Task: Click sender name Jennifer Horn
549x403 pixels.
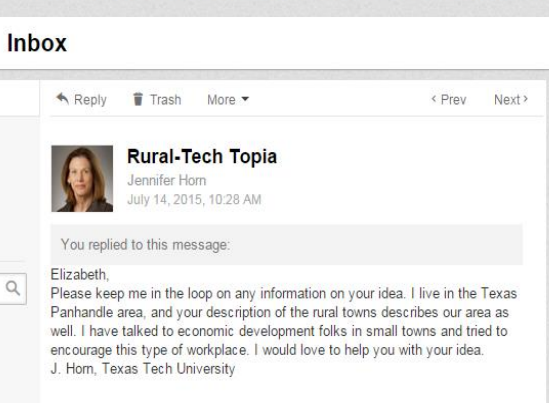Action: [167, 181]
